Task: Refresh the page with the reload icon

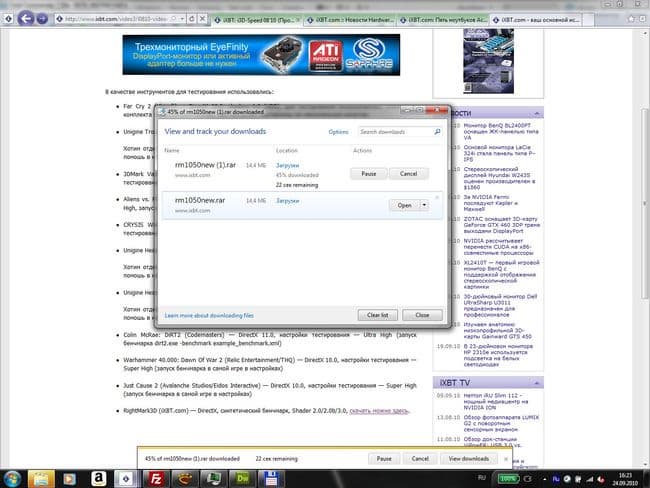Action: 192,19
